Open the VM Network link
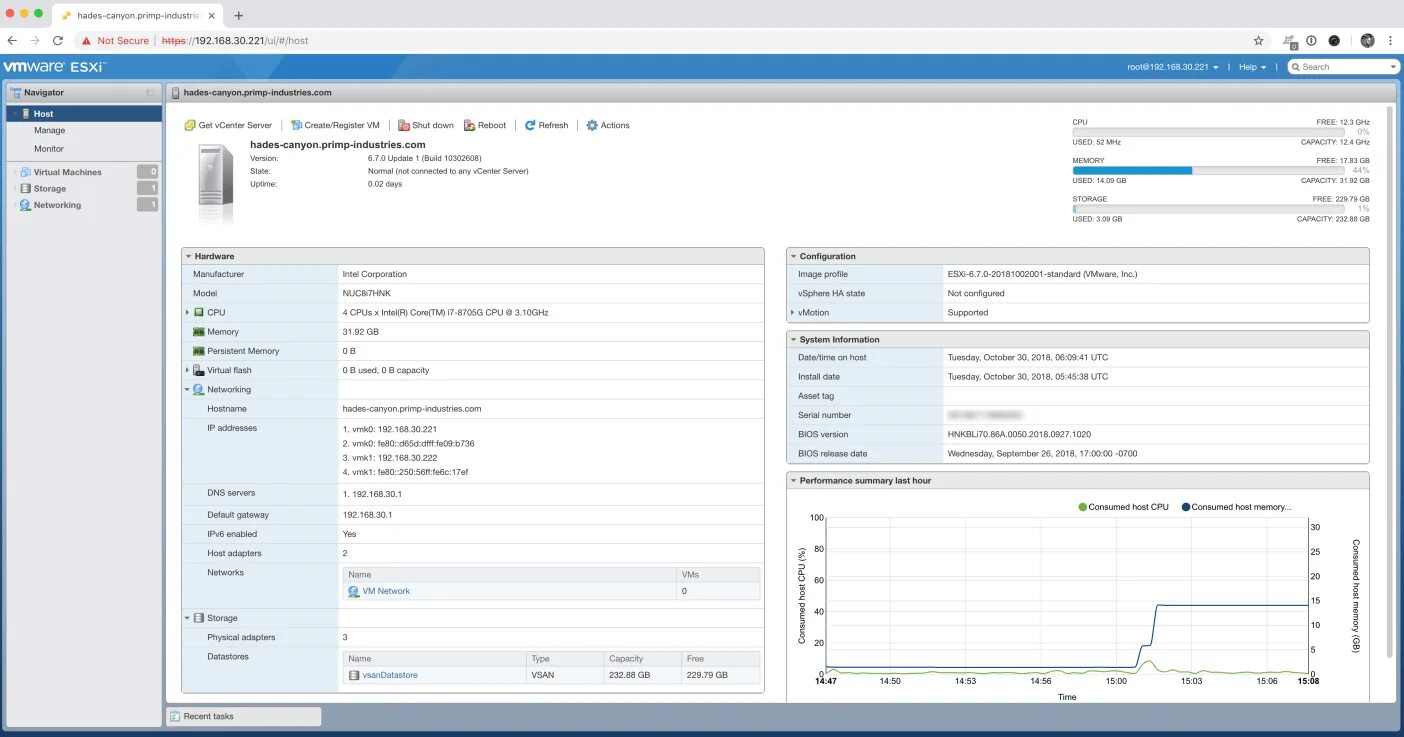 tap(386, 591)
